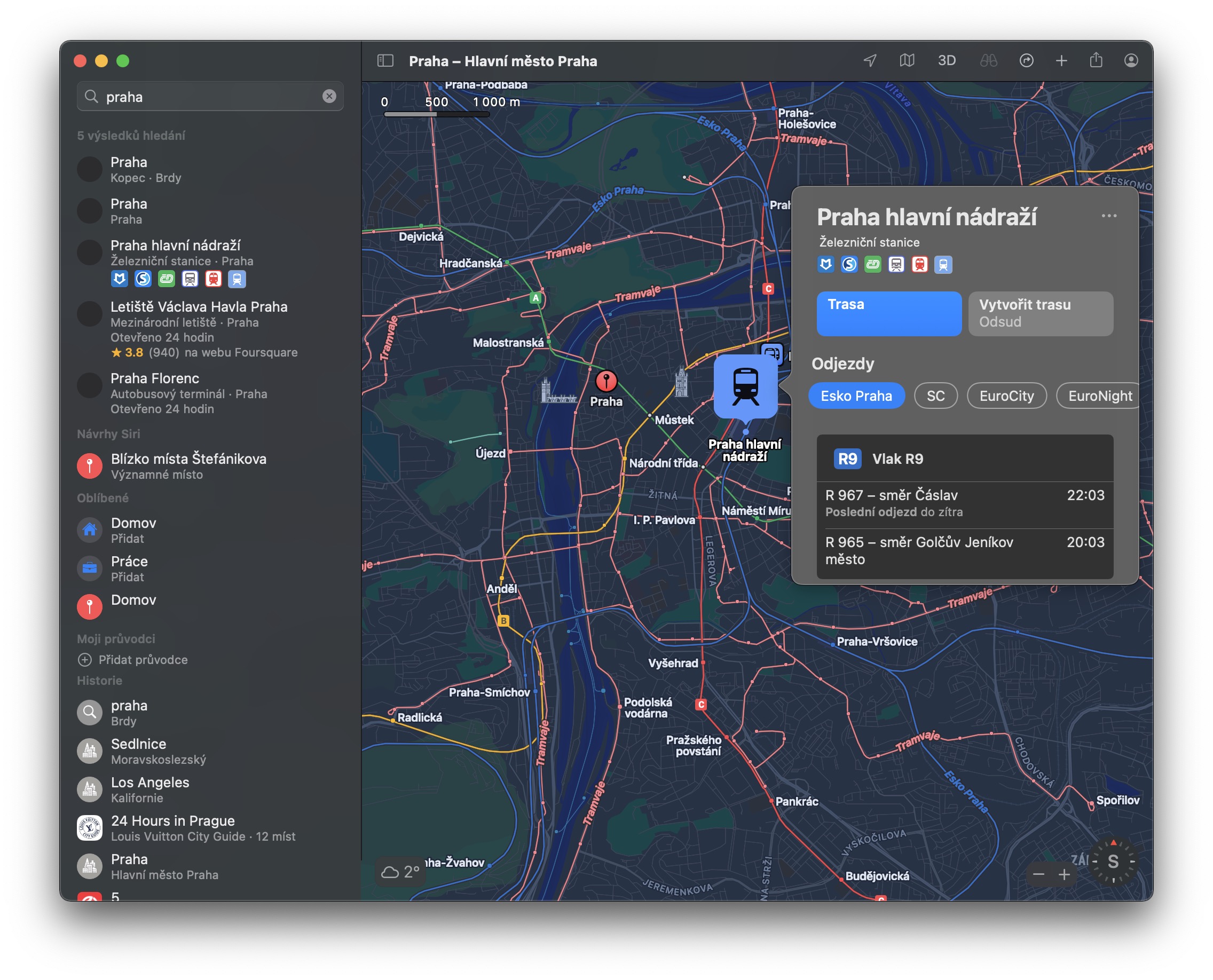This screenshot has height=980, width=1213.
Task: Open the three-dot more menu on place card
Action: point(1108,216)
